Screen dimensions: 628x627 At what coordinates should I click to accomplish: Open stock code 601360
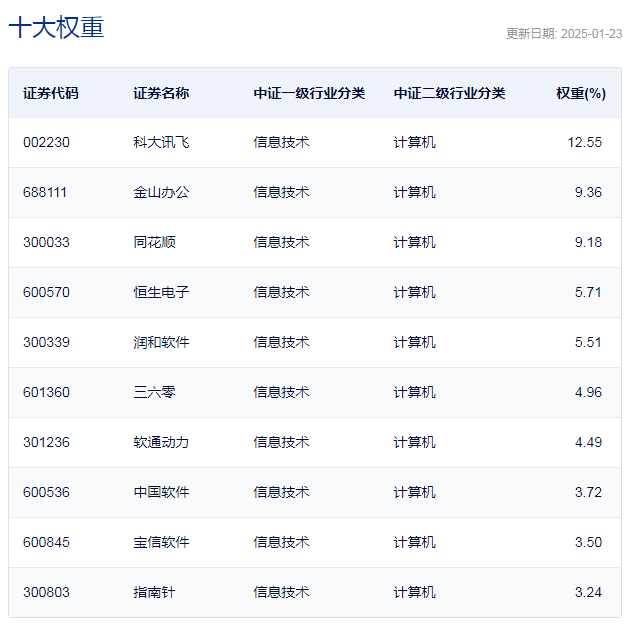point(46,392)
